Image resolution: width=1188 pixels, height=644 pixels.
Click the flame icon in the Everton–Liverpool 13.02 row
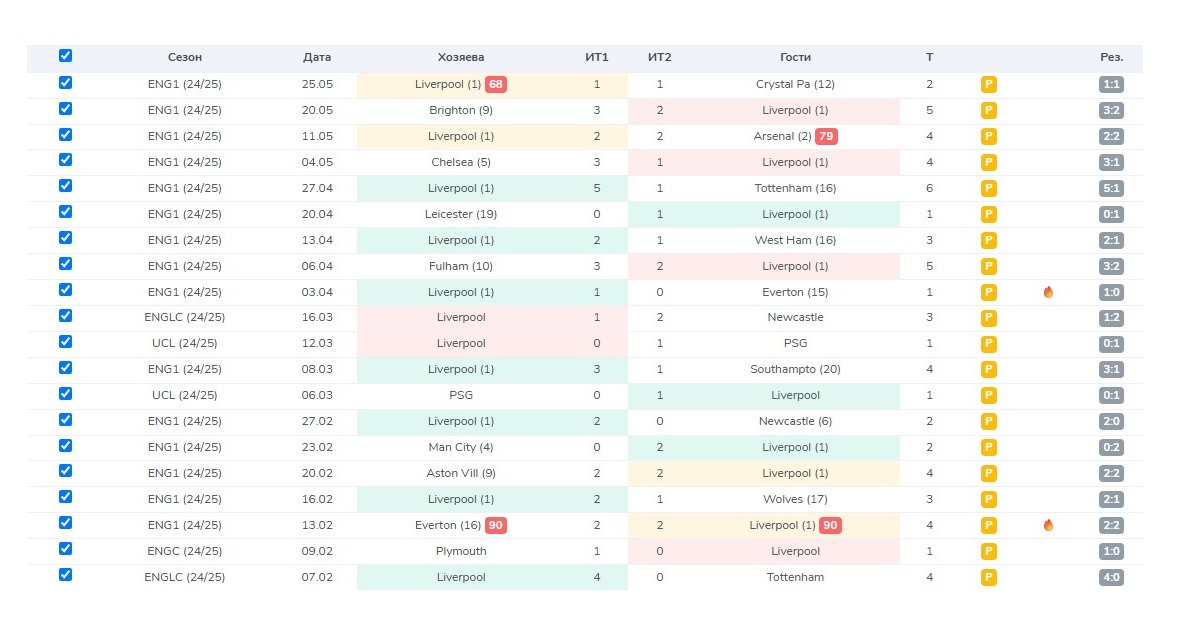click(x=1048, y=525)
